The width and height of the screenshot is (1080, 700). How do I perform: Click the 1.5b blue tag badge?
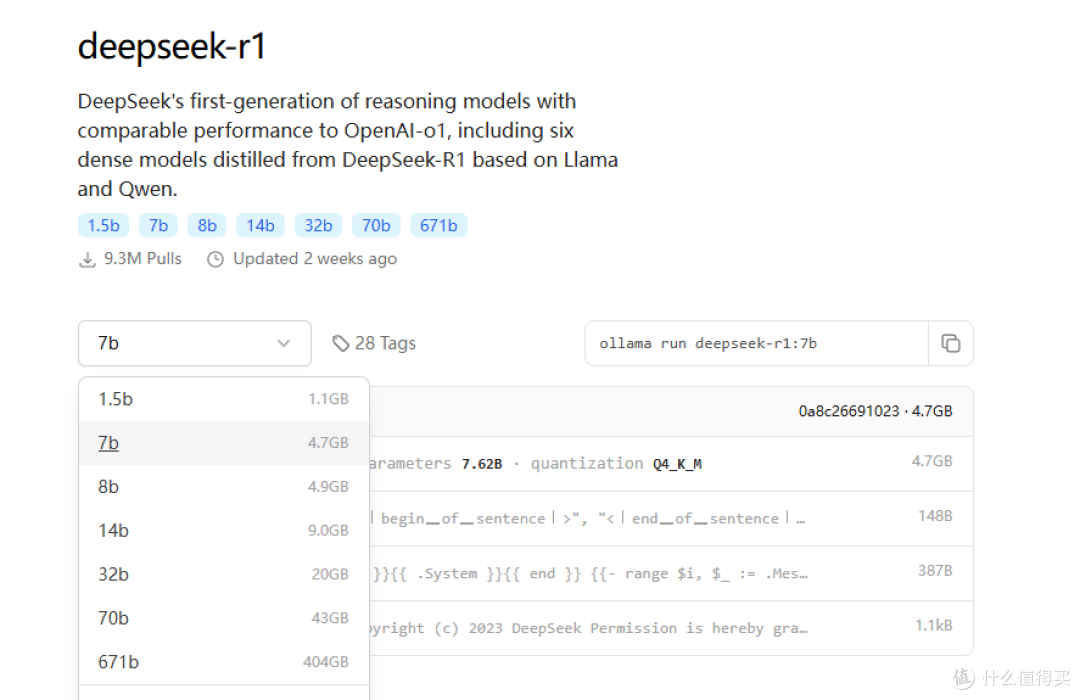[103, 225]
